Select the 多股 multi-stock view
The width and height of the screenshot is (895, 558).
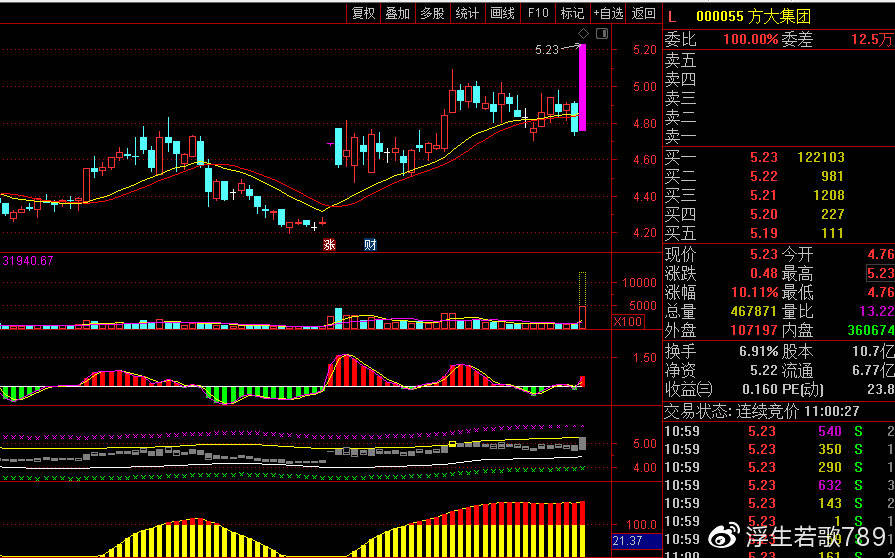pos(432,13)
